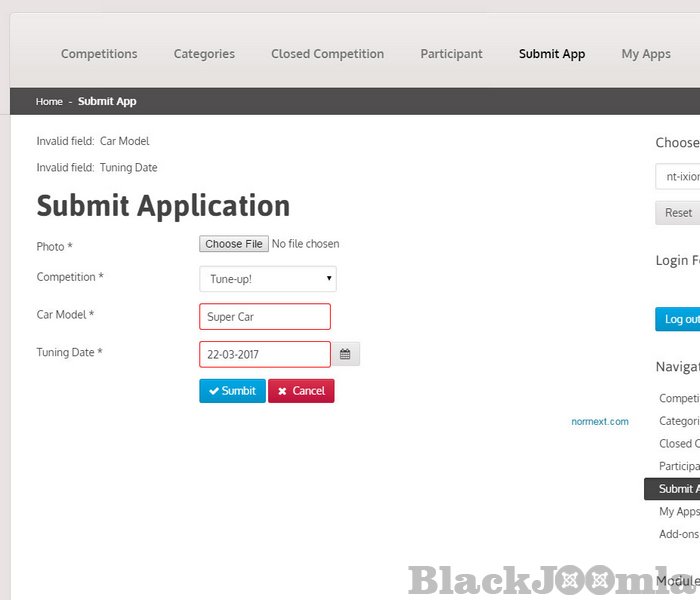
Task: Click the Log out button
Action: pos(680,319)
